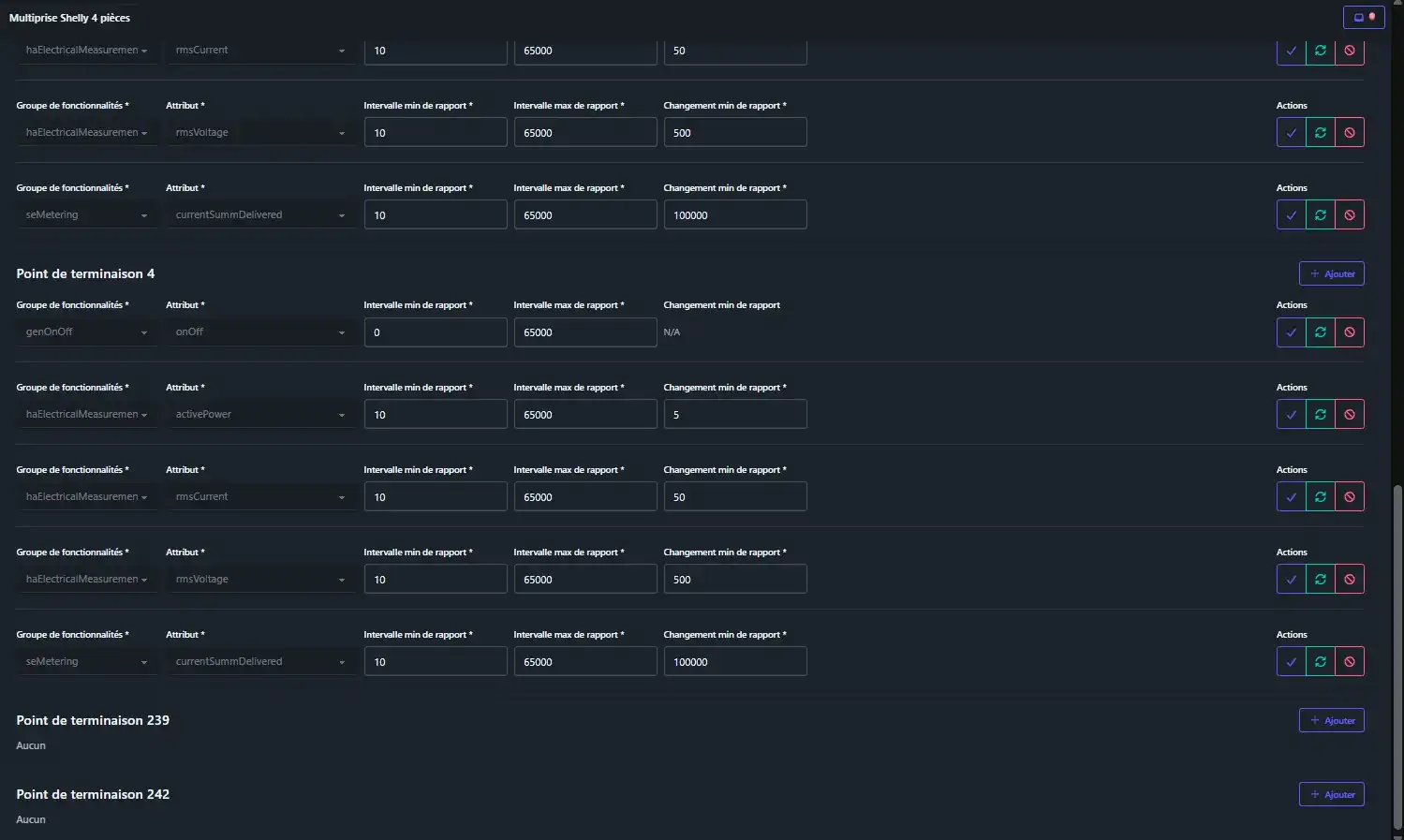The height and width of the screenshot is (840, 1404).
Task: Expand the onOff attribute dropdown
Action: [x=259, y=332]
